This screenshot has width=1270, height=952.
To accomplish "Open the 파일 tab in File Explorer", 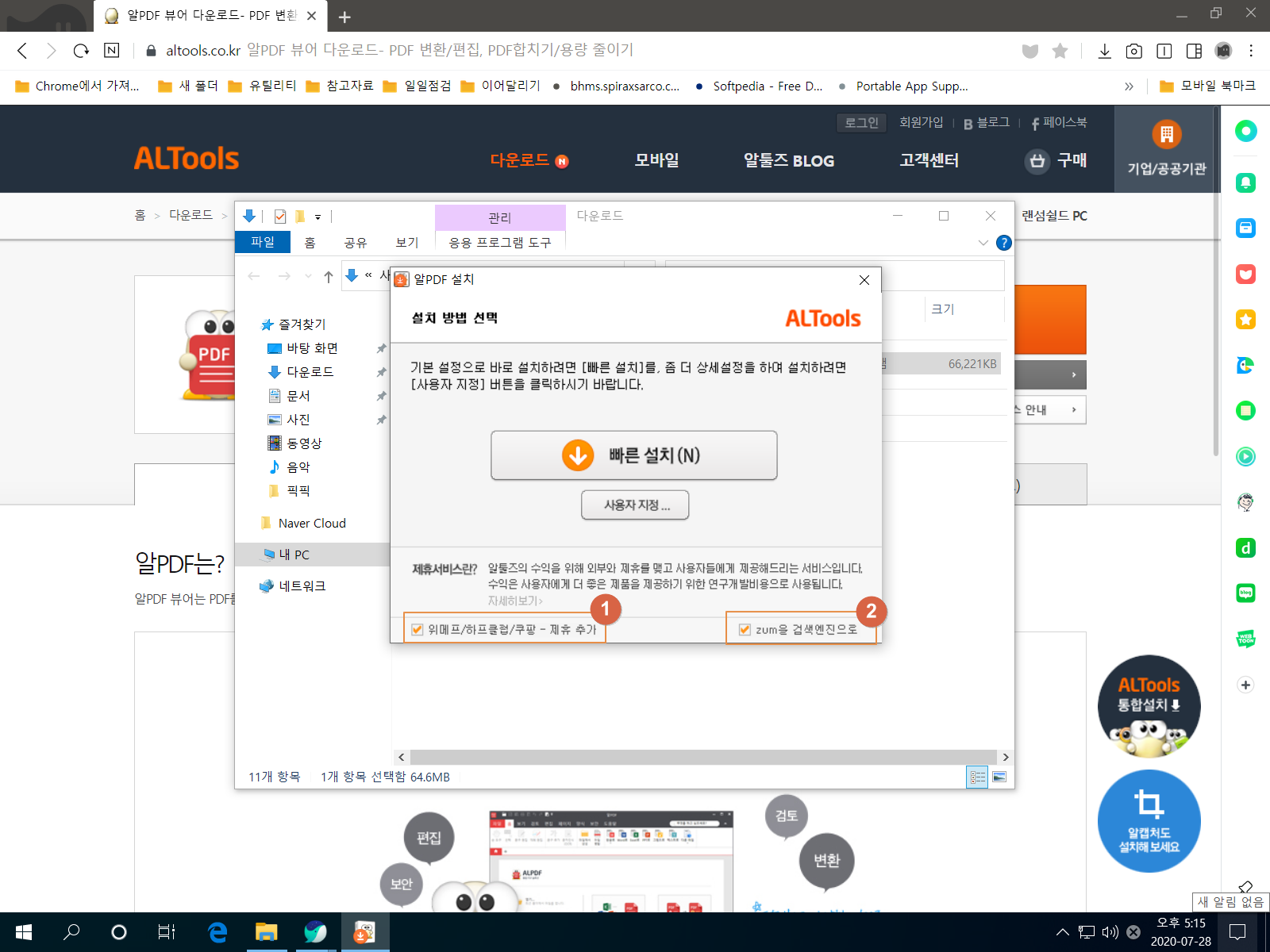I will 263,242.
